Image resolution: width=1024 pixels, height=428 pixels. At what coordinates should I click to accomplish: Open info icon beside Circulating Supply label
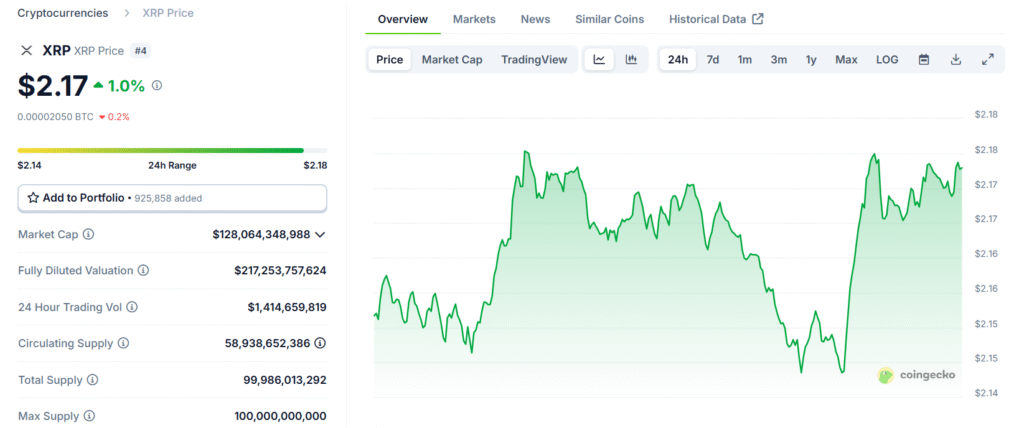coord(123,343)
